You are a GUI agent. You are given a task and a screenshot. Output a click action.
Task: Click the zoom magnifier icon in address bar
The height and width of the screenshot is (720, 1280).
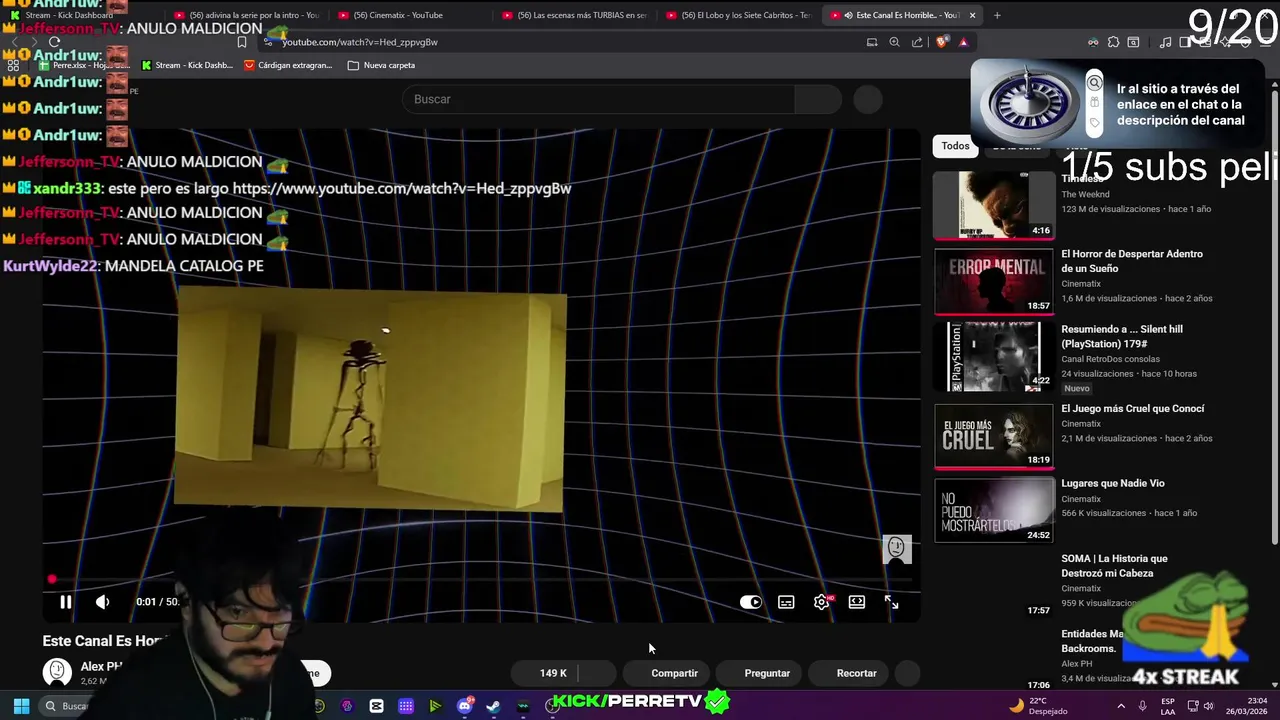pos(894,42)
